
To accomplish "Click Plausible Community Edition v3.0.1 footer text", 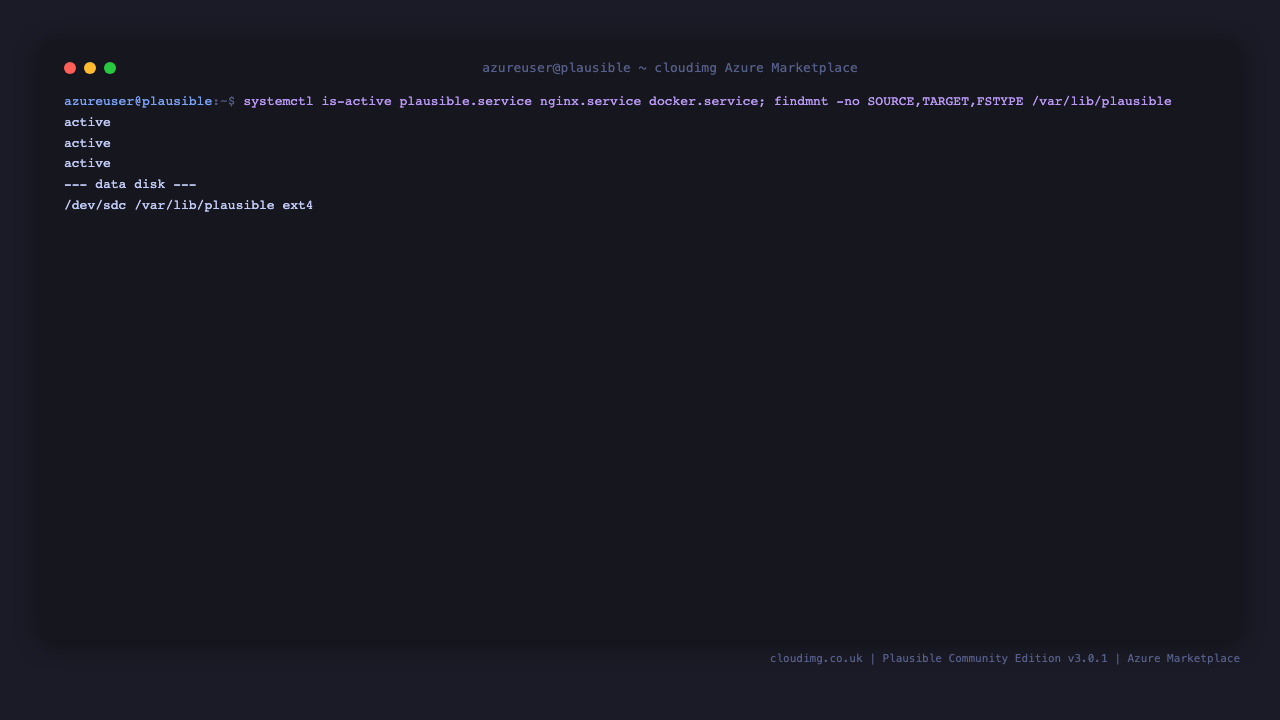I will tap(995, 658).
